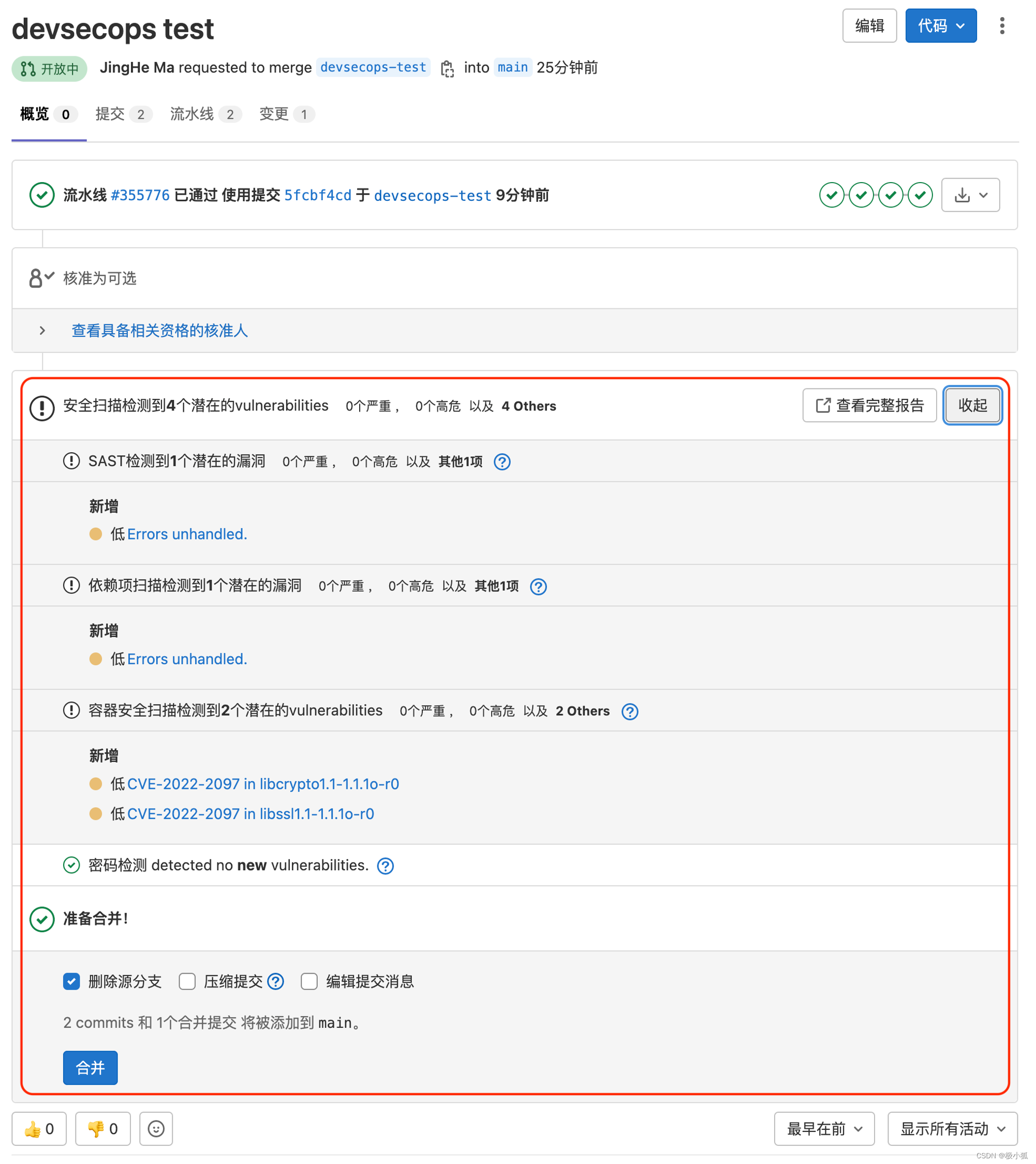
Task: Click 核准为可选 approval text
Action: [x=100, y=278]
